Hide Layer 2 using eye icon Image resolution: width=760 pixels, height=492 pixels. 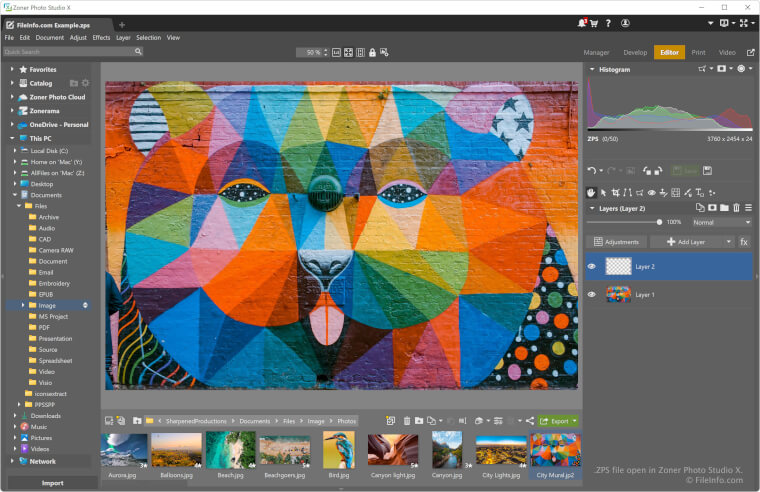(x=591, y=267)
